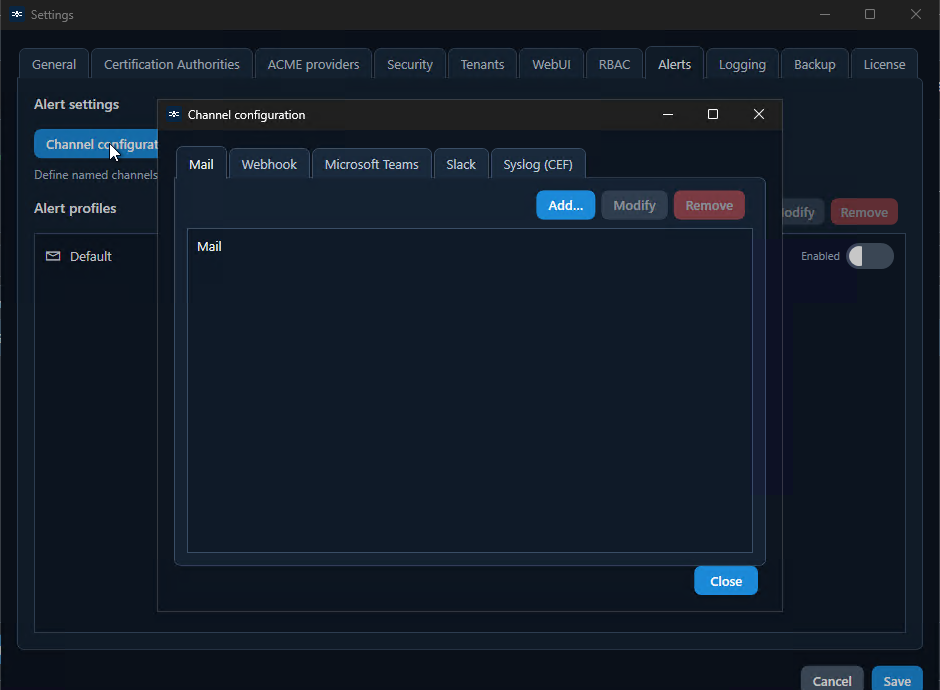Select the Alerts settings tab
This screenshot has width=940, height=690.
[674, 64]
